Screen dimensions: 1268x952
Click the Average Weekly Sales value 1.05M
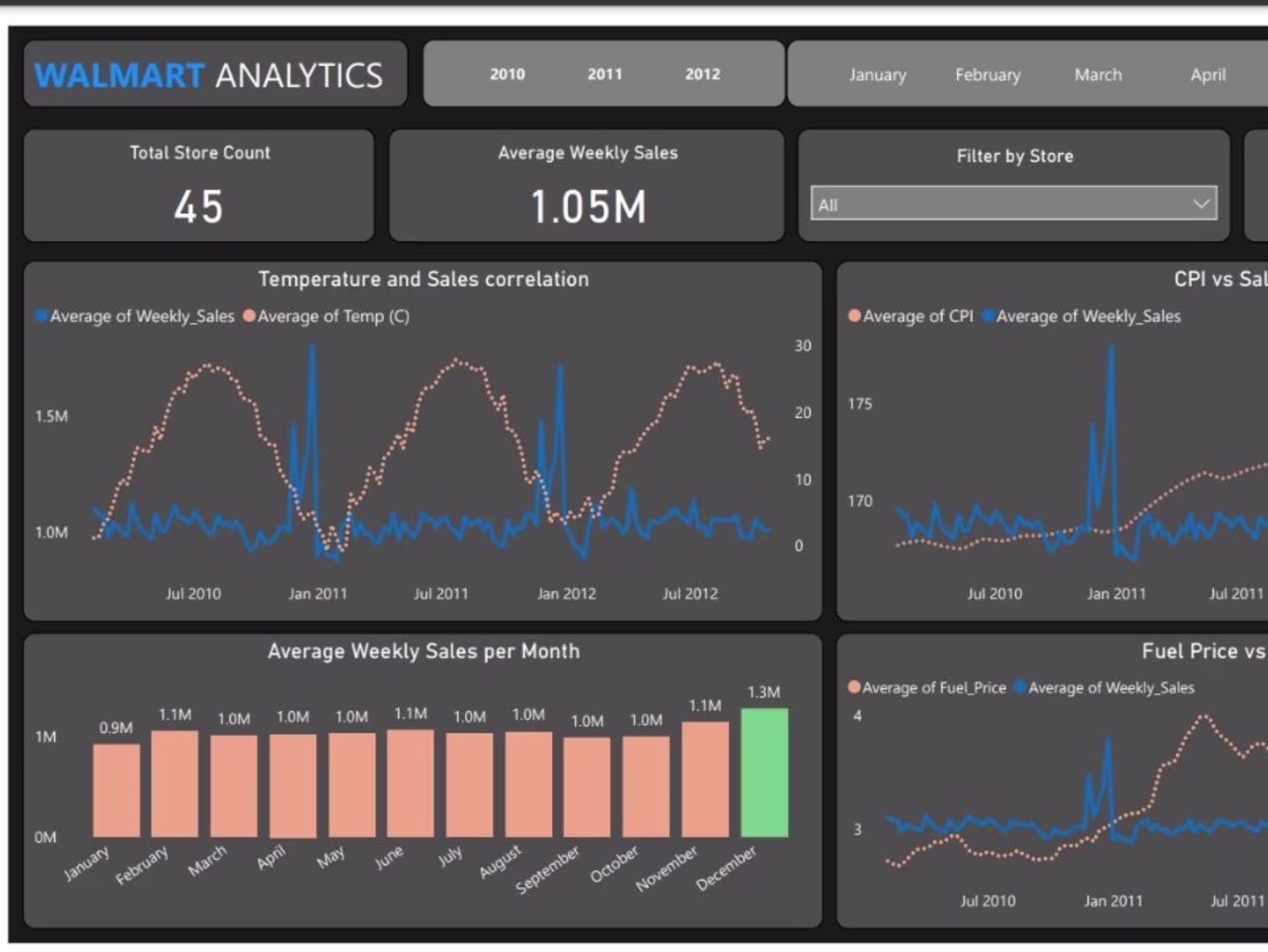(588, 207)
